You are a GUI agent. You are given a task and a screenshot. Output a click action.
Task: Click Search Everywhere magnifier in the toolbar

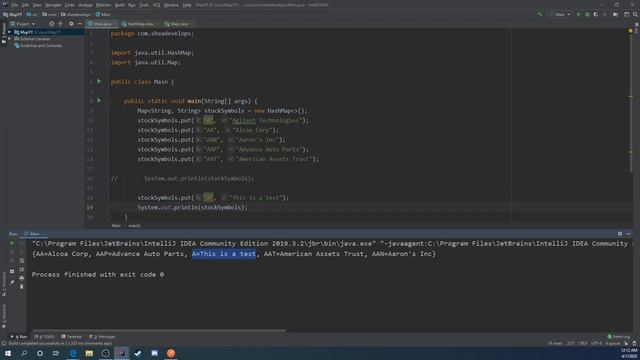tap(635, 14)
